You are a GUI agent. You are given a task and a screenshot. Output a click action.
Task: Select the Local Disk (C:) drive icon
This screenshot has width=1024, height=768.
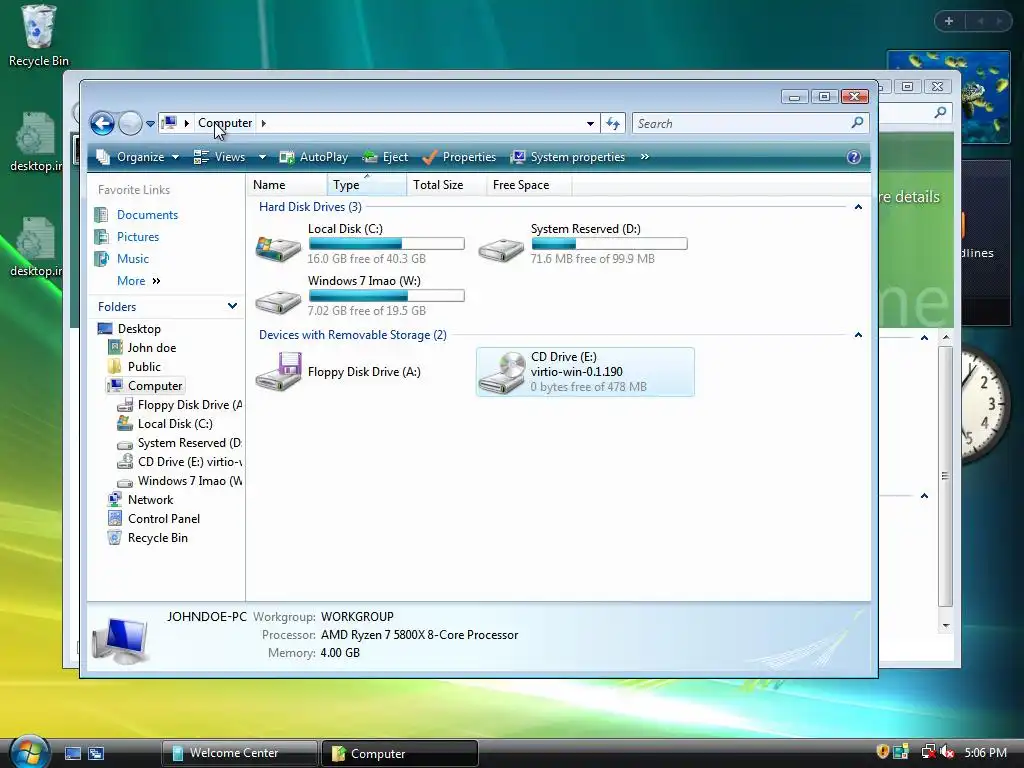[x=278, y=248]
